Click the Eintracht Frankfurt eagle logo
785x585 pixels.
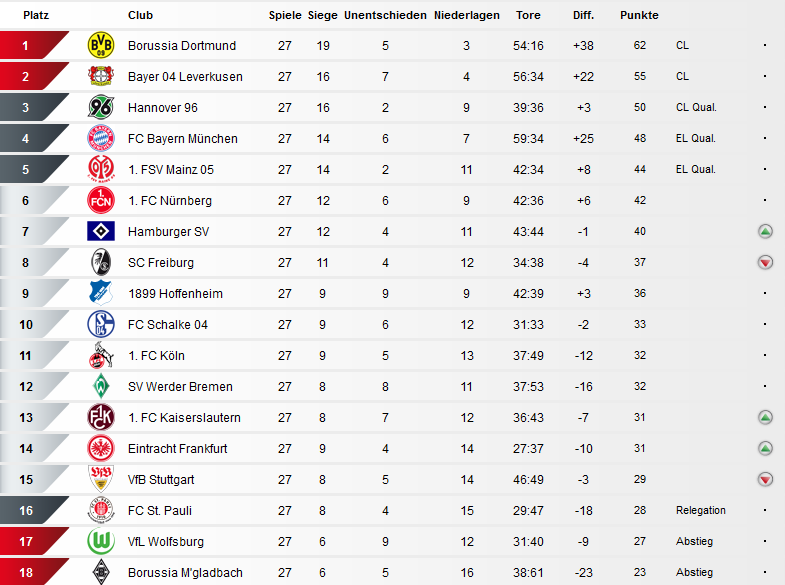(x=101, y=448)
